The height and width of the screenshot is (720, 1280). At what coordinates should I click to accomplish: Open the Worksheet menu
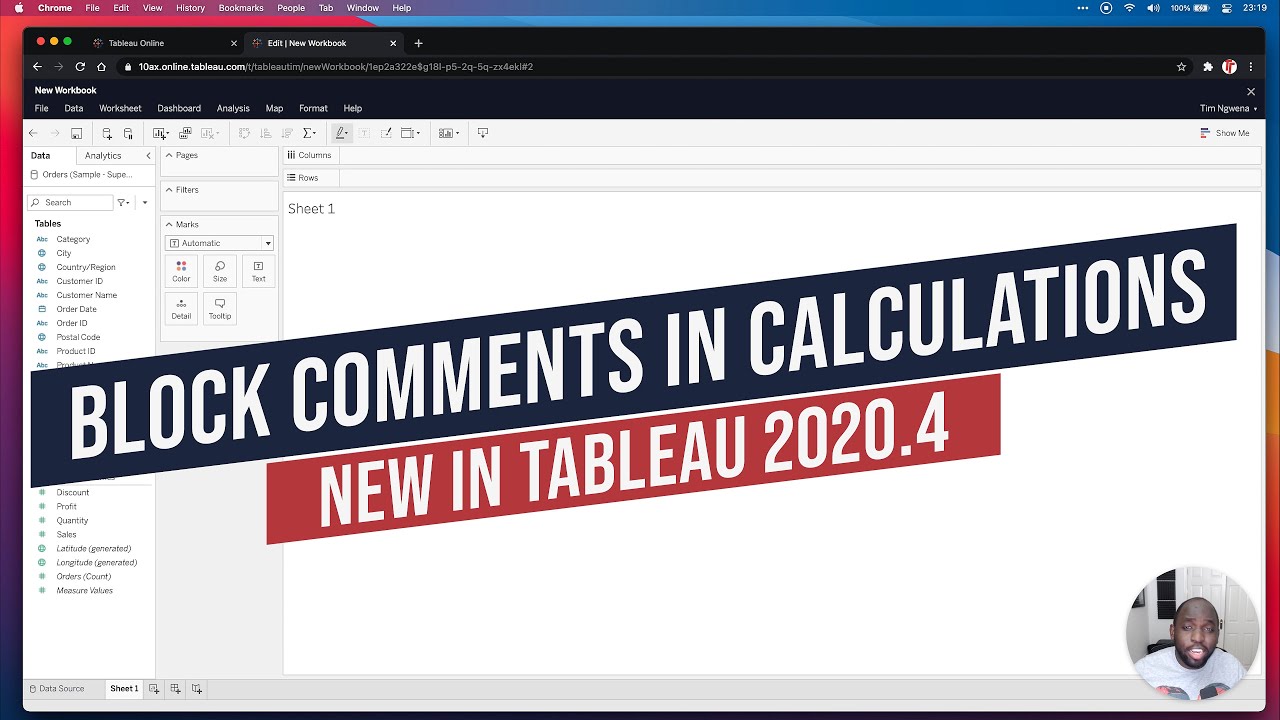pos(120,108)
